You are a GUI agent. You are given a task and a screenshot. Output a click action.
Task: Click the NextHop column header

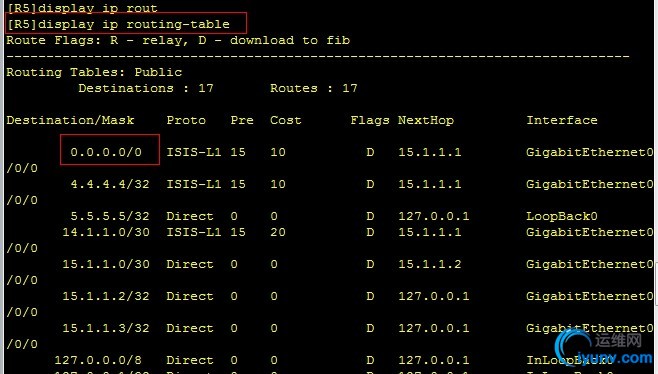pyautogui.click(x=426, y=120)
